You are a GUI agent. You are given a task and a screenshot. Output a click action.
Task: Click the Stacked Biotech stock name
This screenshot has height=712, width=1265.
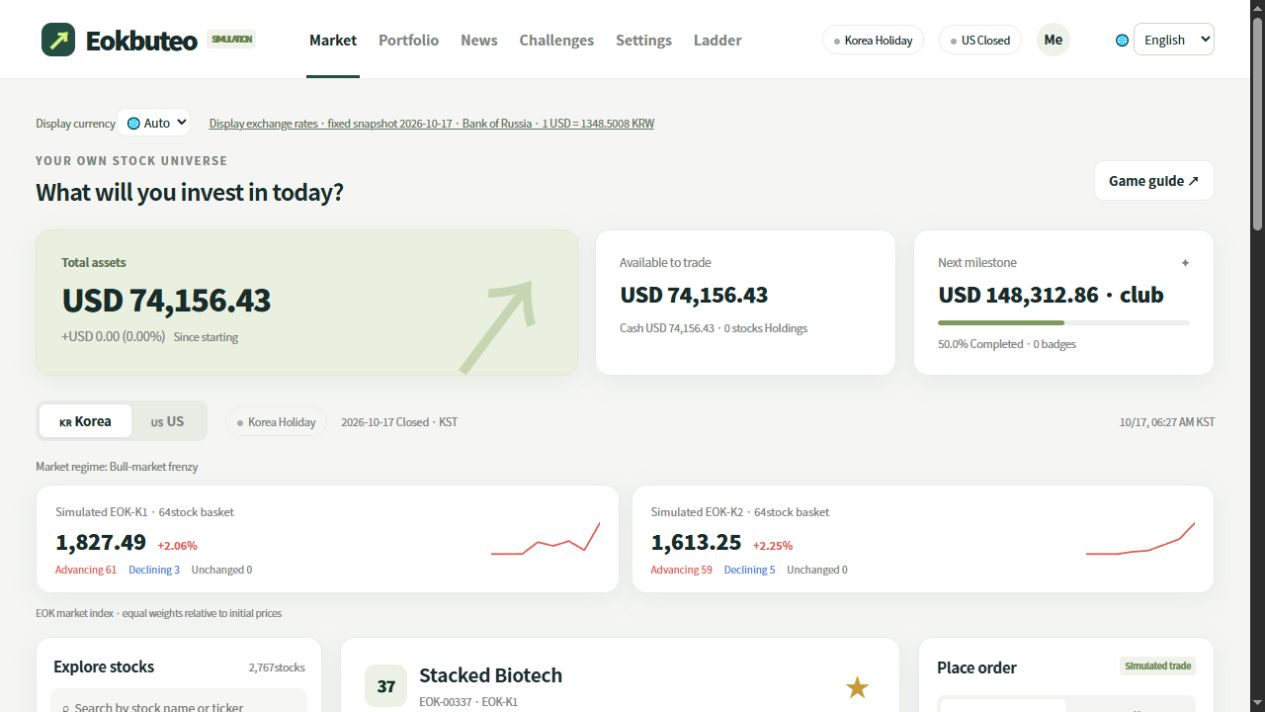click(491, 675)
